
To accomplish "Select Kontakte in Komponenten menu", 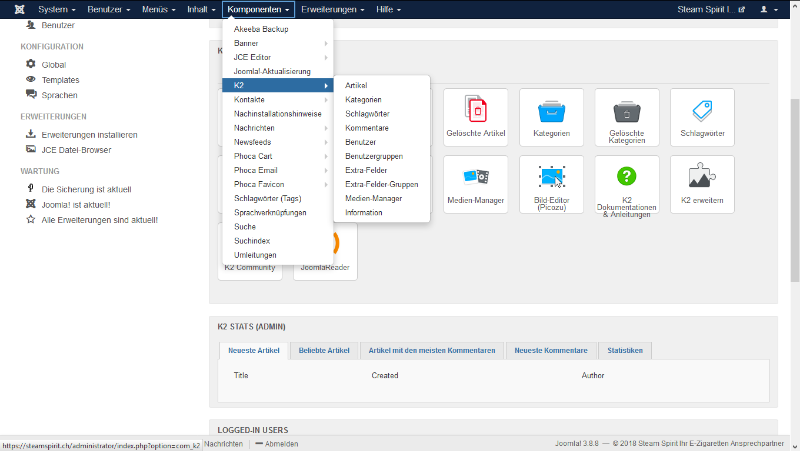I will coord(278,99).
